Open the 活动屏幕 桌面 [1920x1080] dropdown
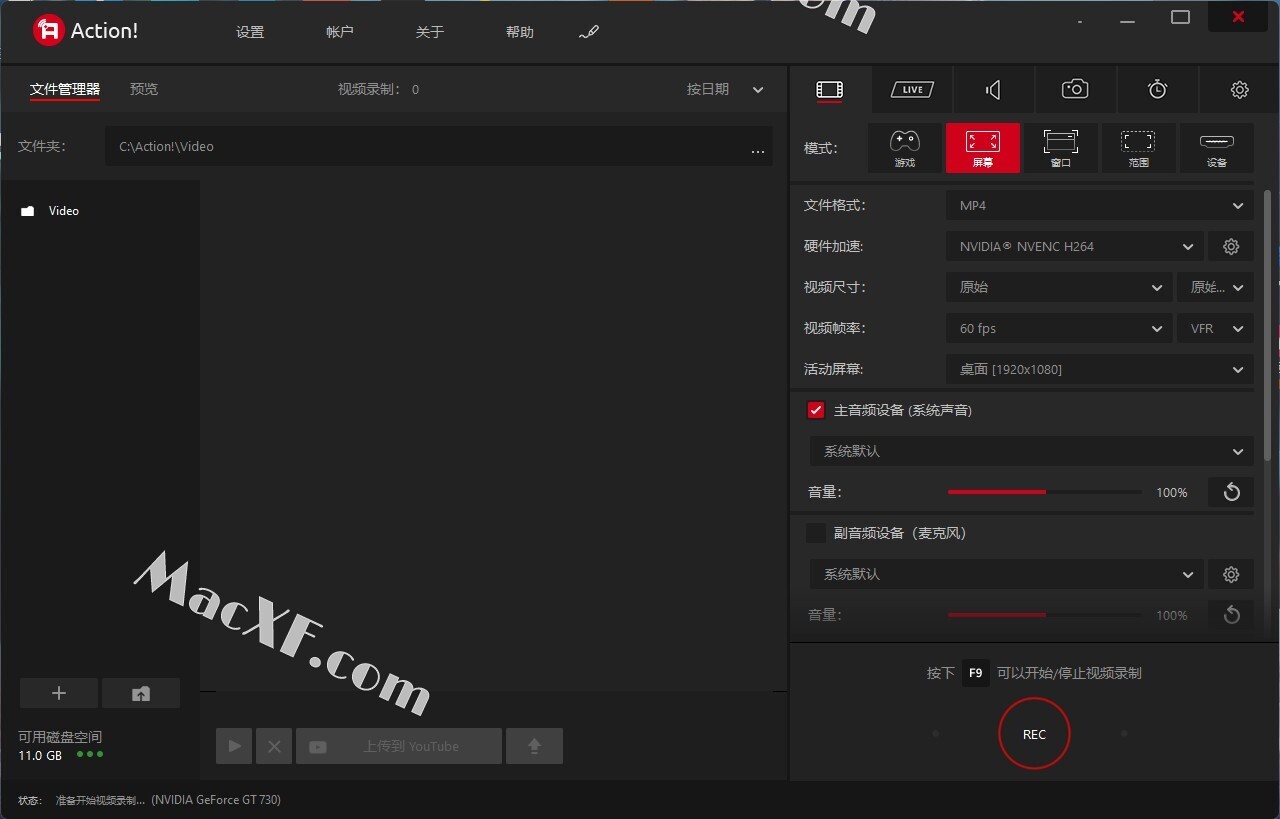The image size is (1280, 819). (x=1099, y=369)
